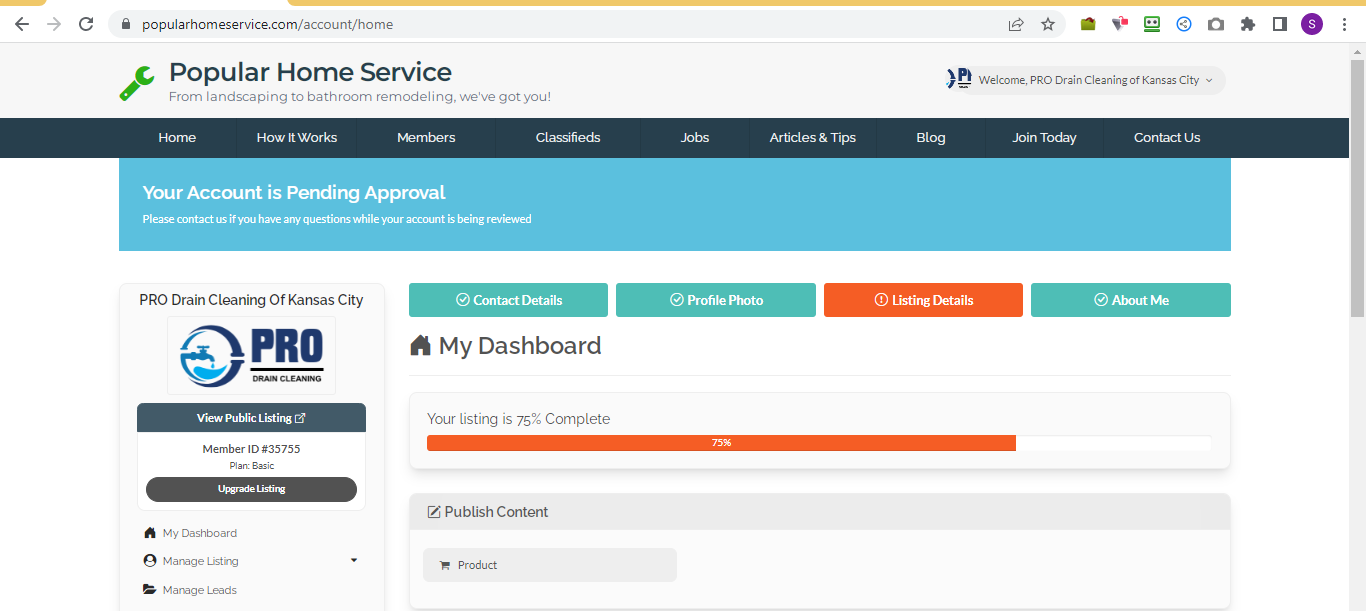Click the Product shopping cart icon
Image resolution: width=1366 pixels, height=611 pixels.
pos(445,565)
